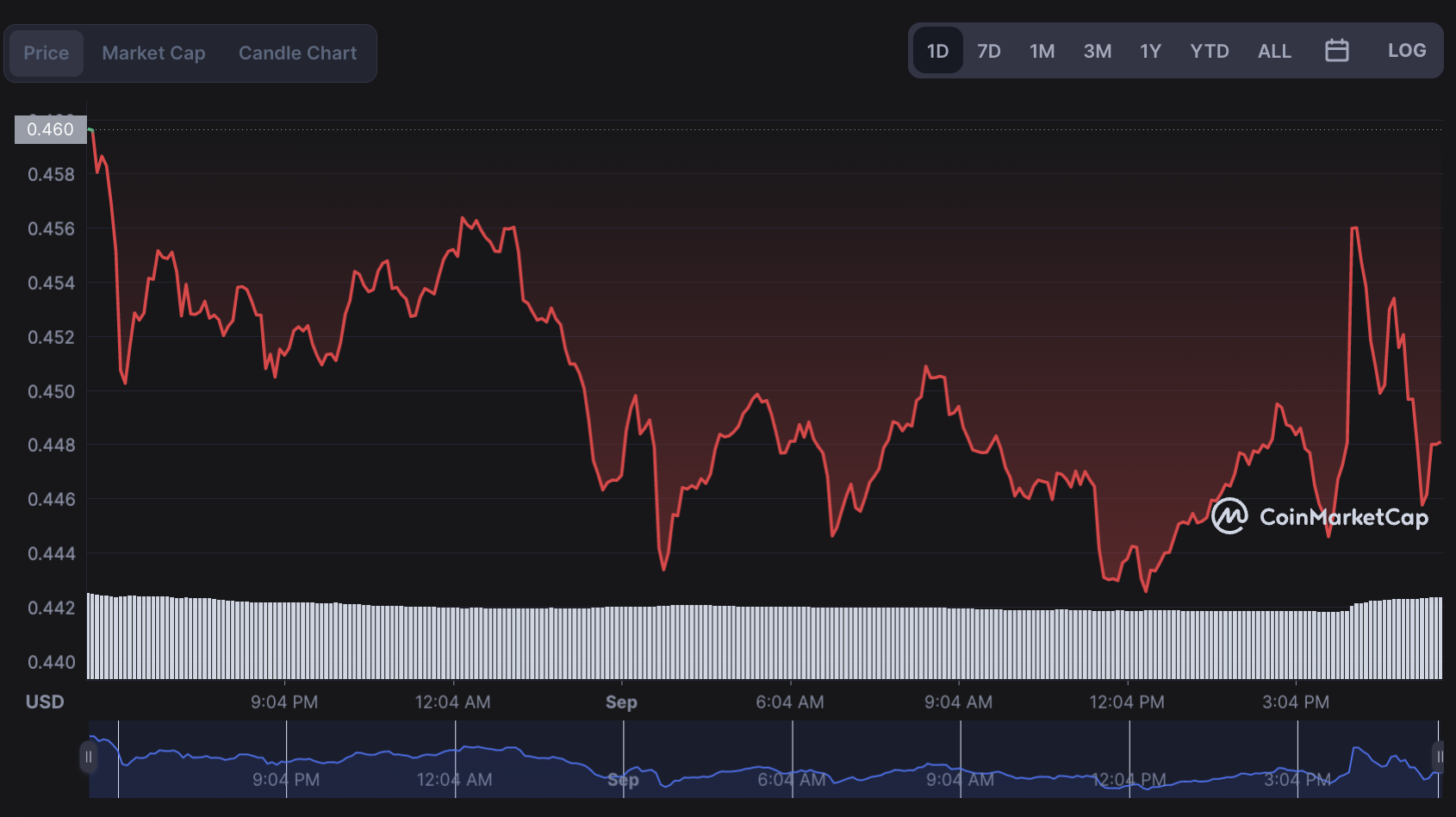Viewport: 1456px width, 817px height.
Task: Switch to the Price tab
Action: point(47,53)
